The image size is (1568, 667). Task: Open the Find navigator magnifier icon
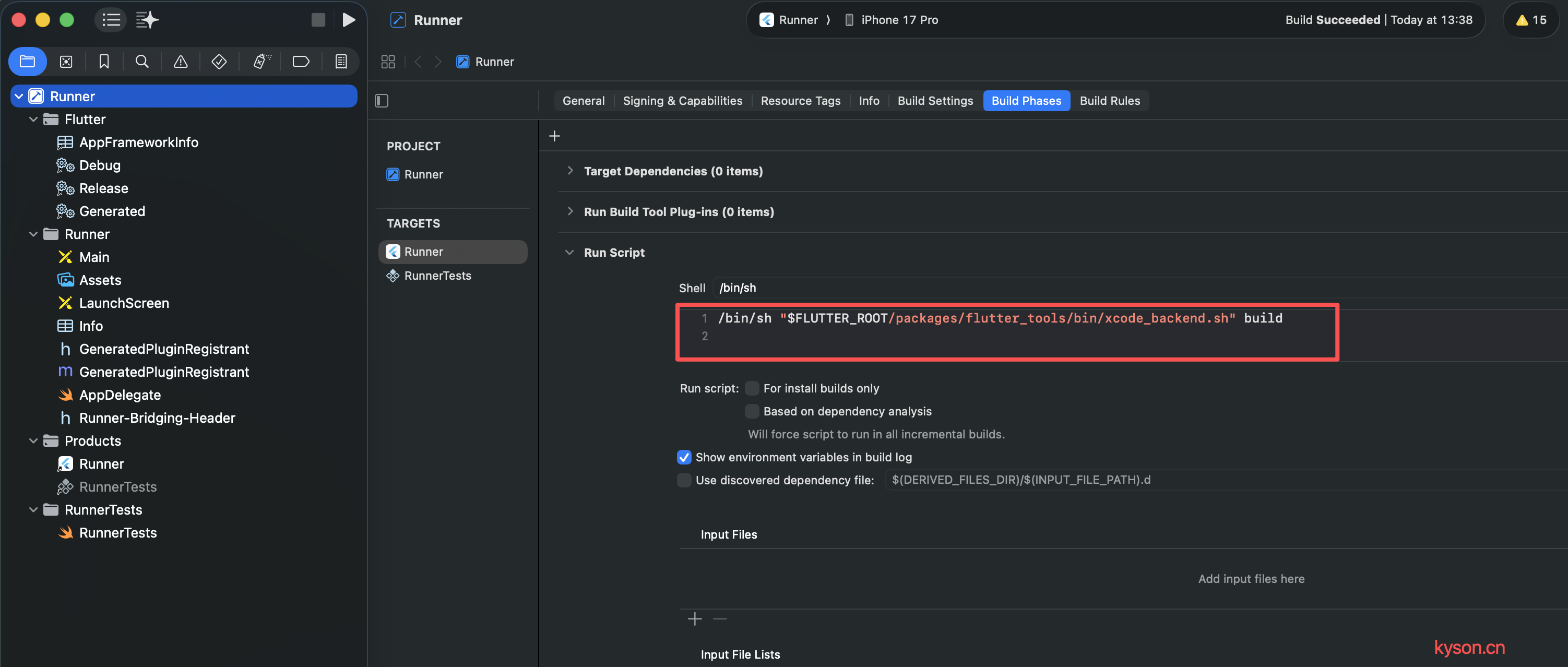coord(142,62)
